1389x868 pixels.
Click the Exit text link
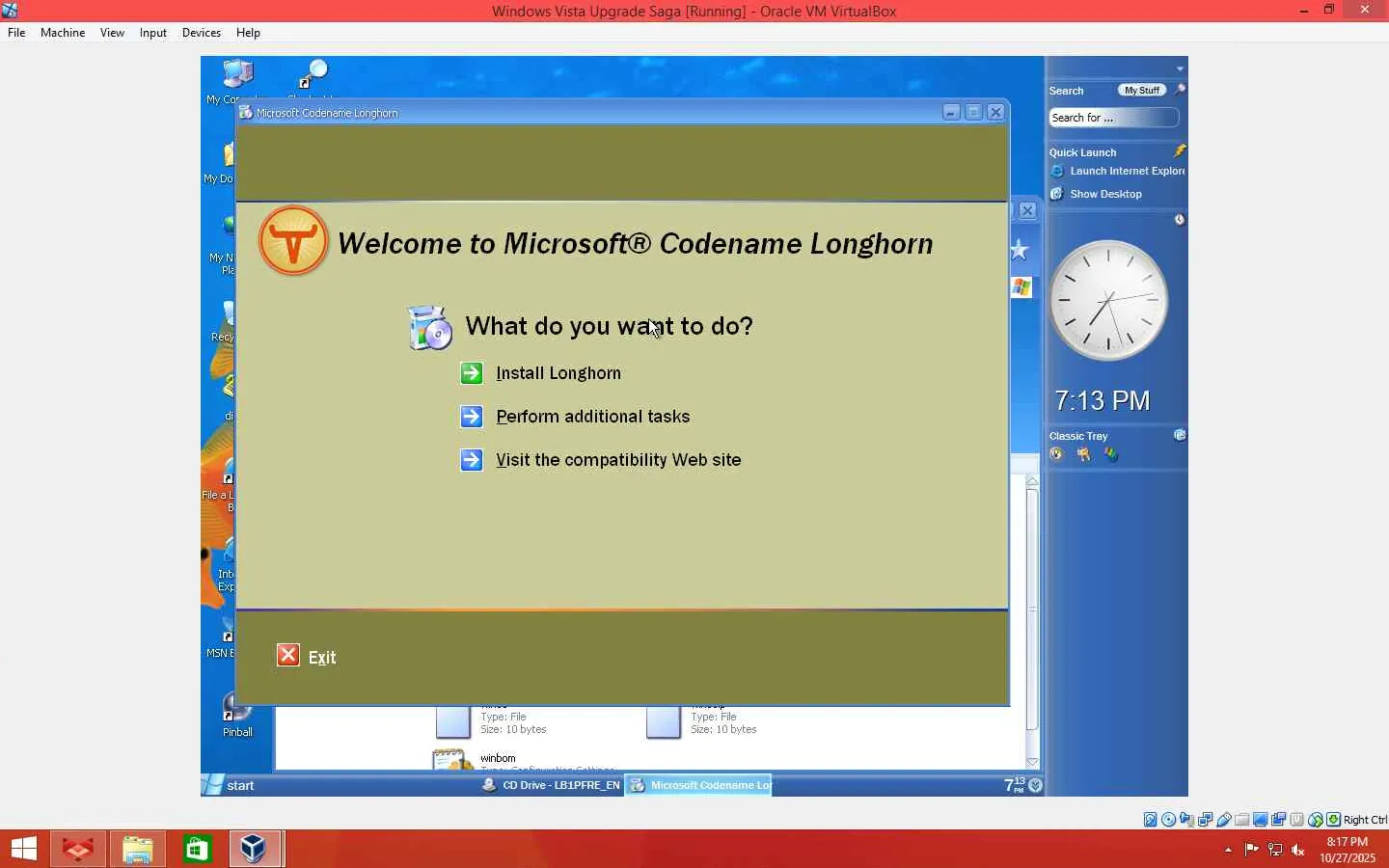(322, 657)
